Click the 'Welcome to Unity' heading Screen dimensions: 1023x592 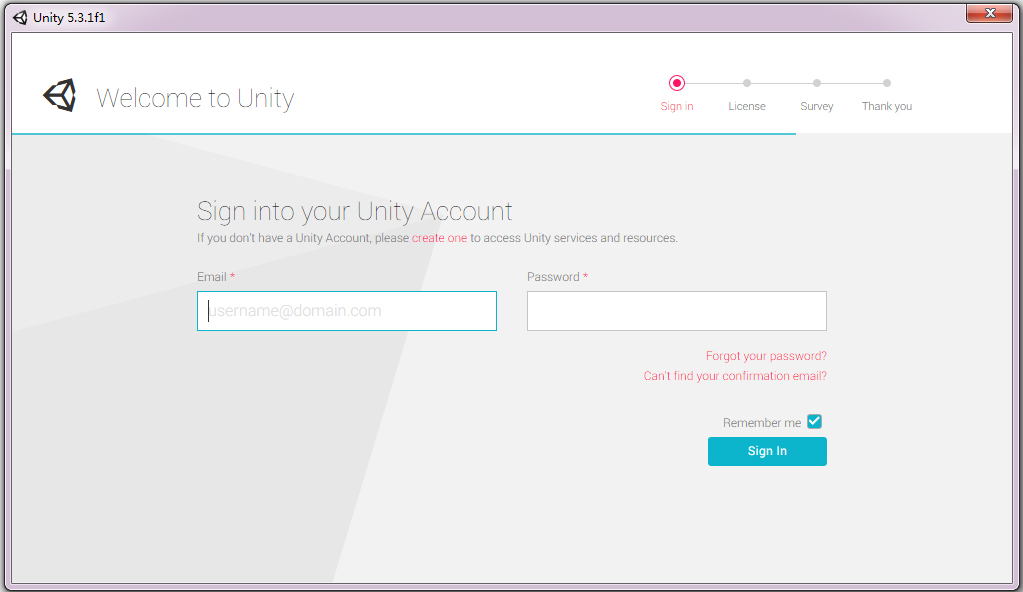pos(195,99)
